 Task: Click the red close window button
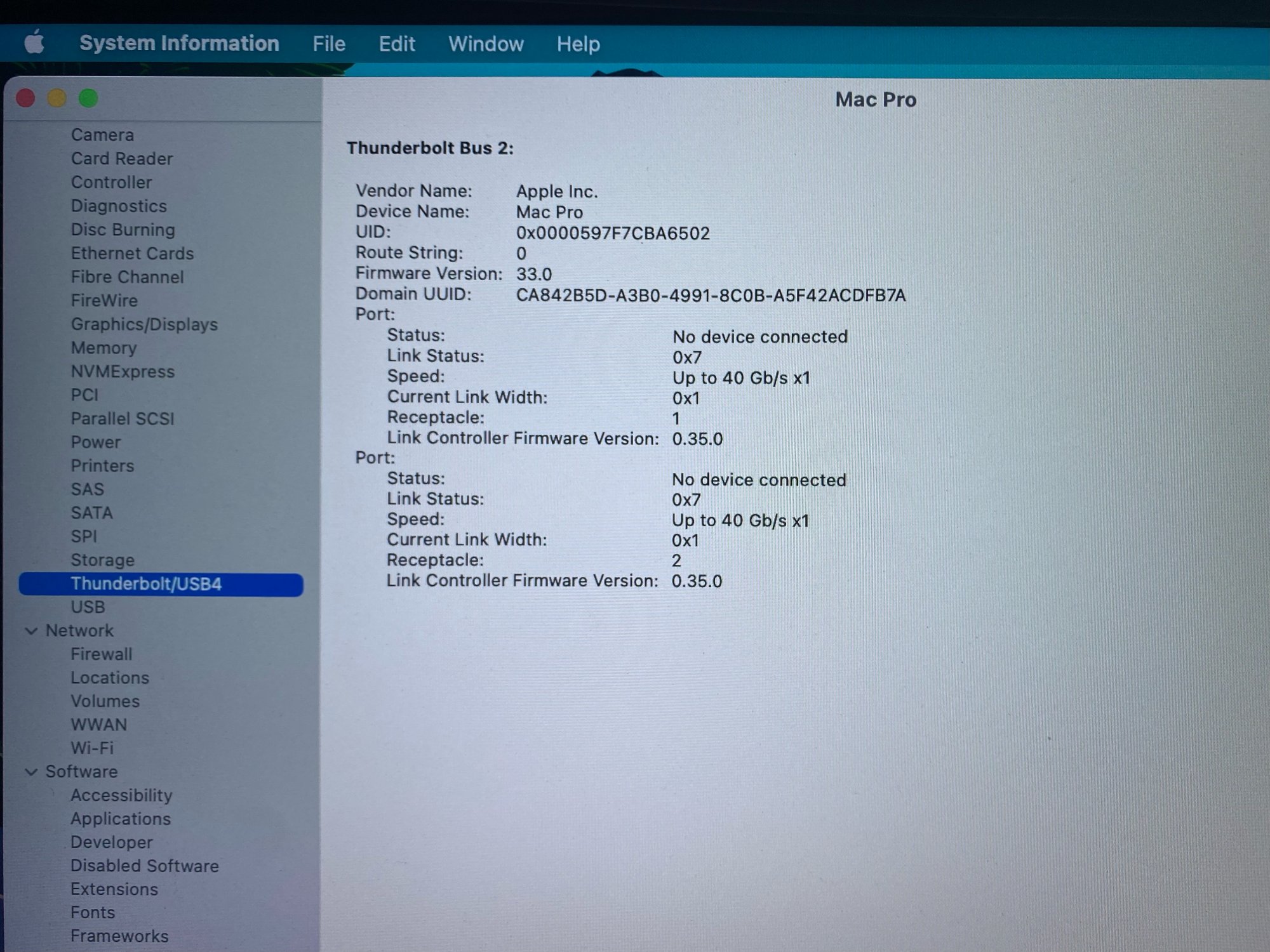[x=26, y=98]
